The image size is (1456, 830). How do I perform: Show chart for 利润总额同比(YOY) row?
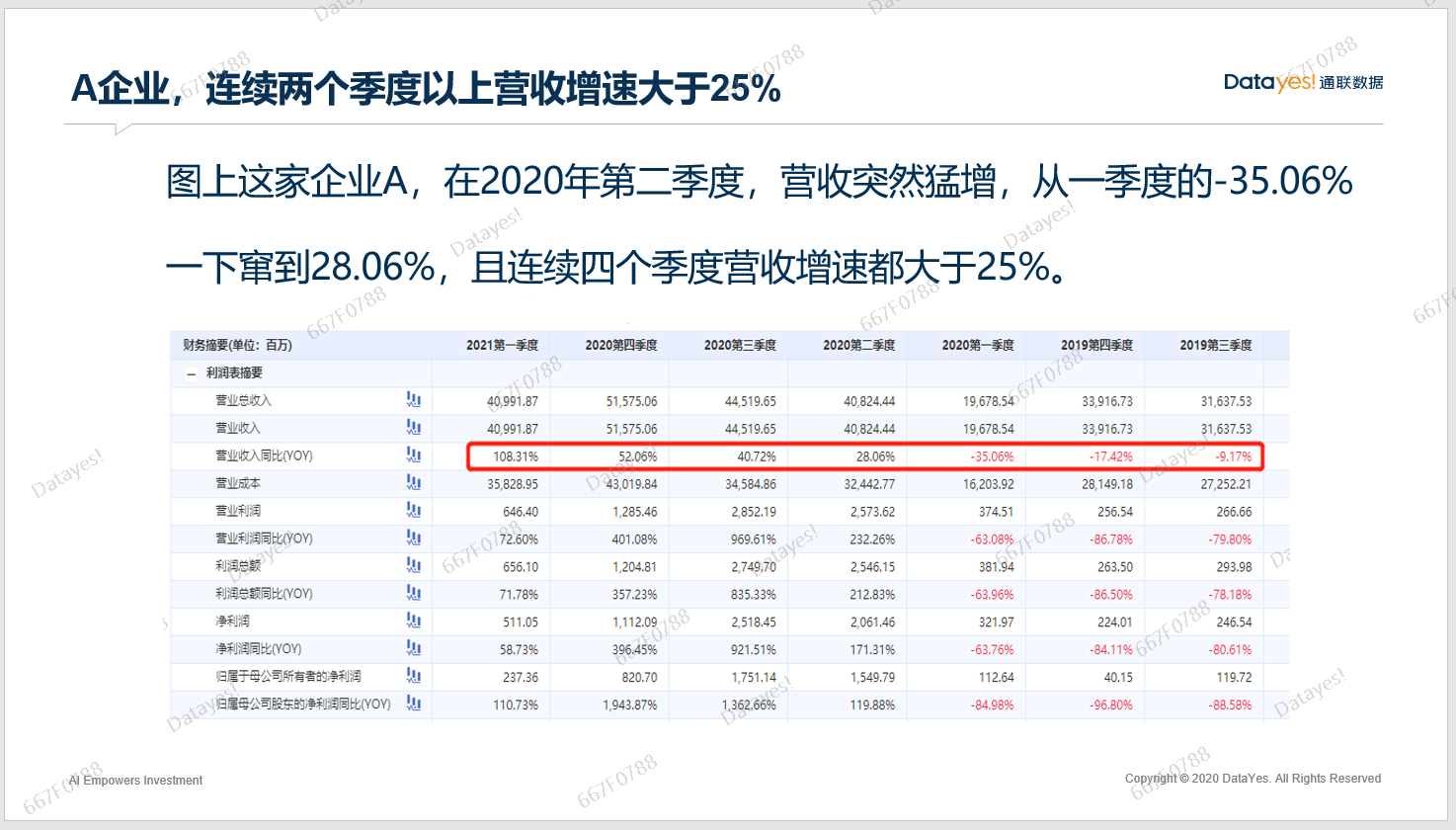click(413, 593)
